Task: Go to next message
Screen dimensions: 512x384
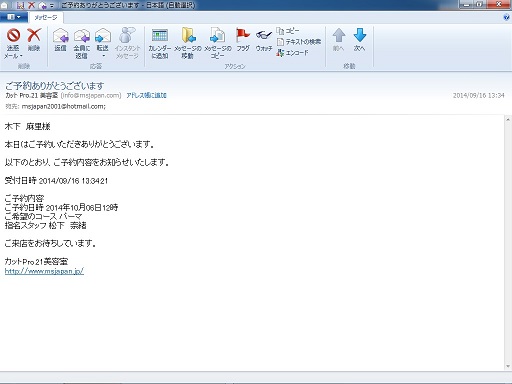Action: click(360, 40)
